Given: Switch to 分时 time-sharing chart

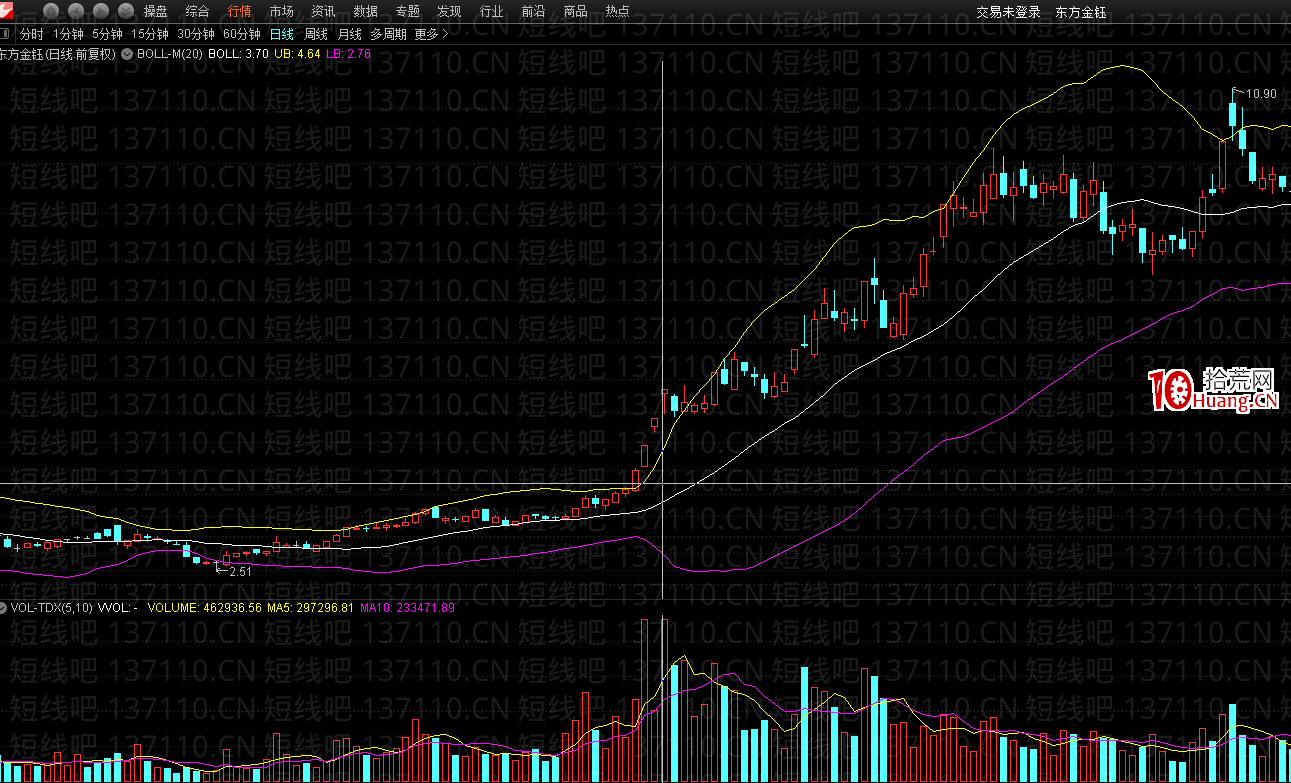Looking at the screenshot, I should pyautogui.click(x=31, y=33).
